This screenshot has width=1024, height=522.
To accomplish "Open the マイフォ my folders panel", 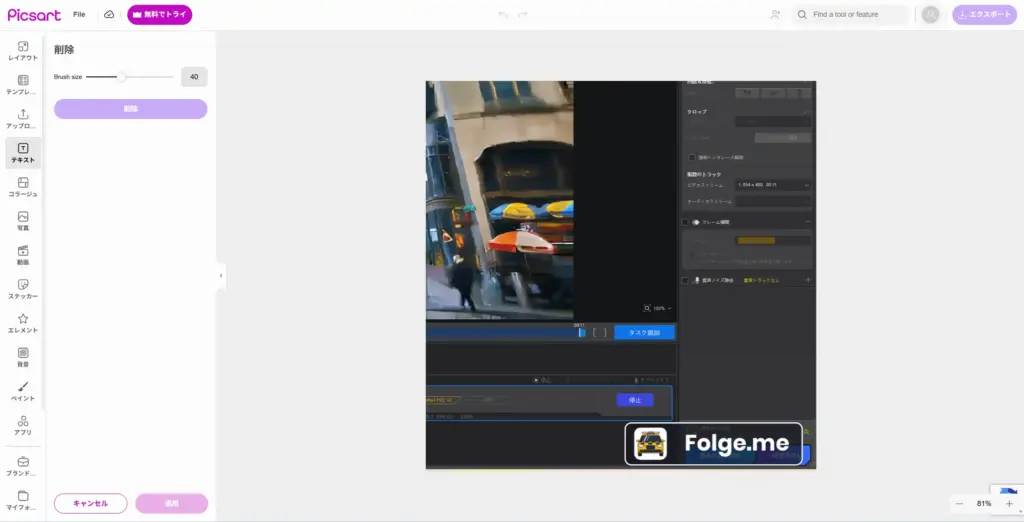I will click(x=23, y=500).
